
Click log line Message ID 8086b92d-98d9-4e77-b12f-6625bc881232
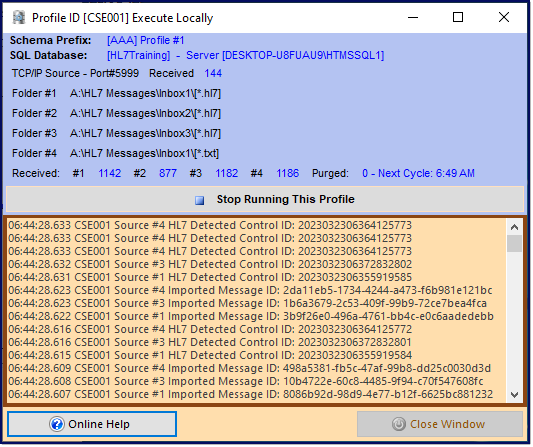click(x=251, y=395)
